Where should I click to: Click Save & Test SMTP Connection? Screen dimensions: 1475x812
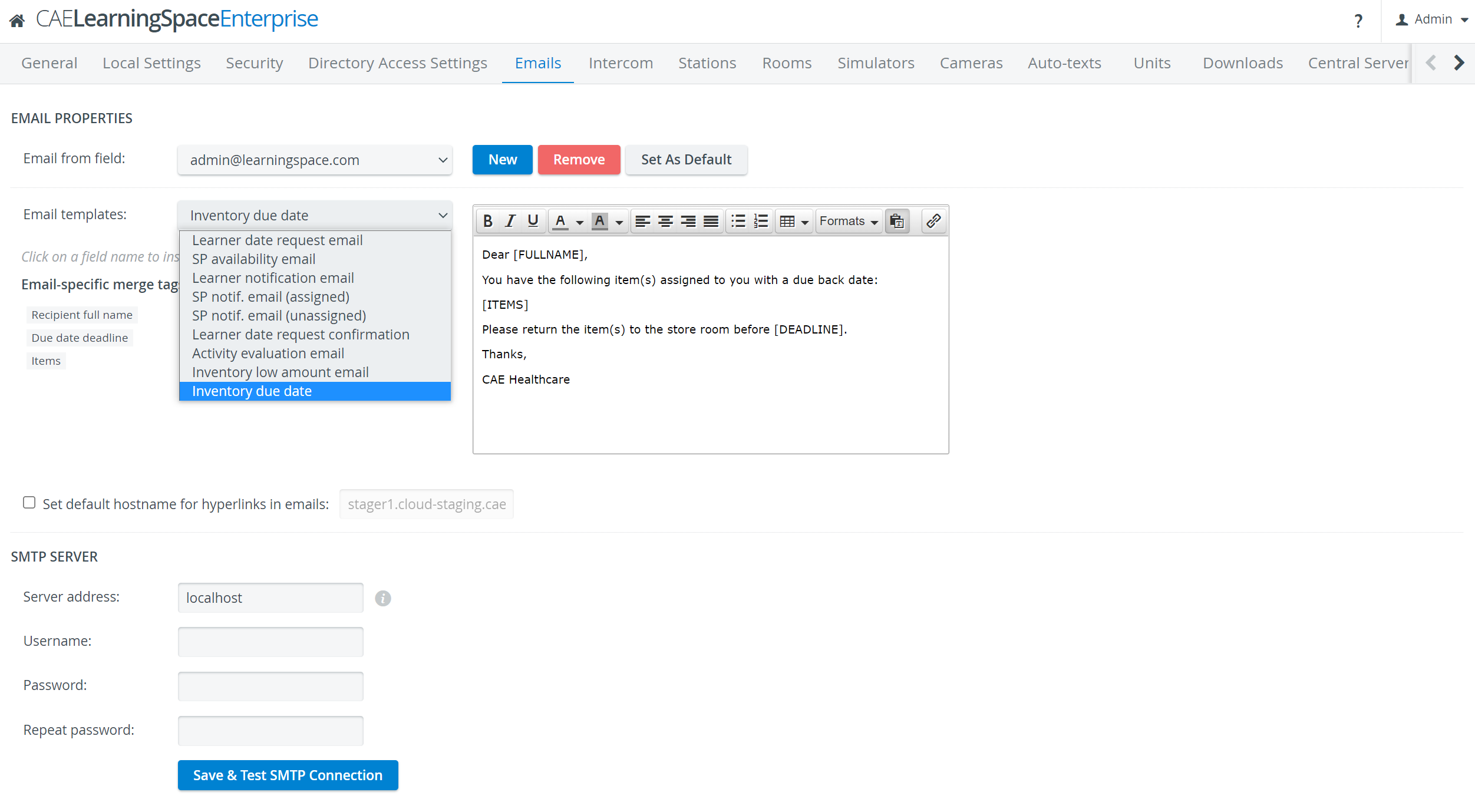click(288, 775)
